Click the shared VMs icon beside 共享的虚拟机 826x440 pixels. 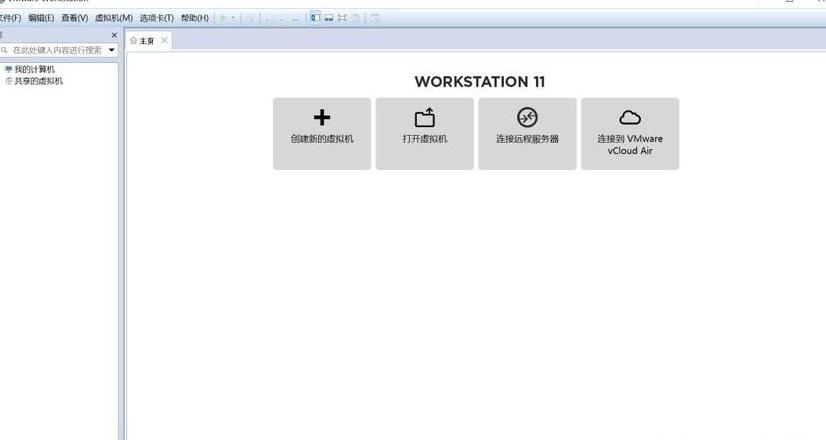click(8, 81)
